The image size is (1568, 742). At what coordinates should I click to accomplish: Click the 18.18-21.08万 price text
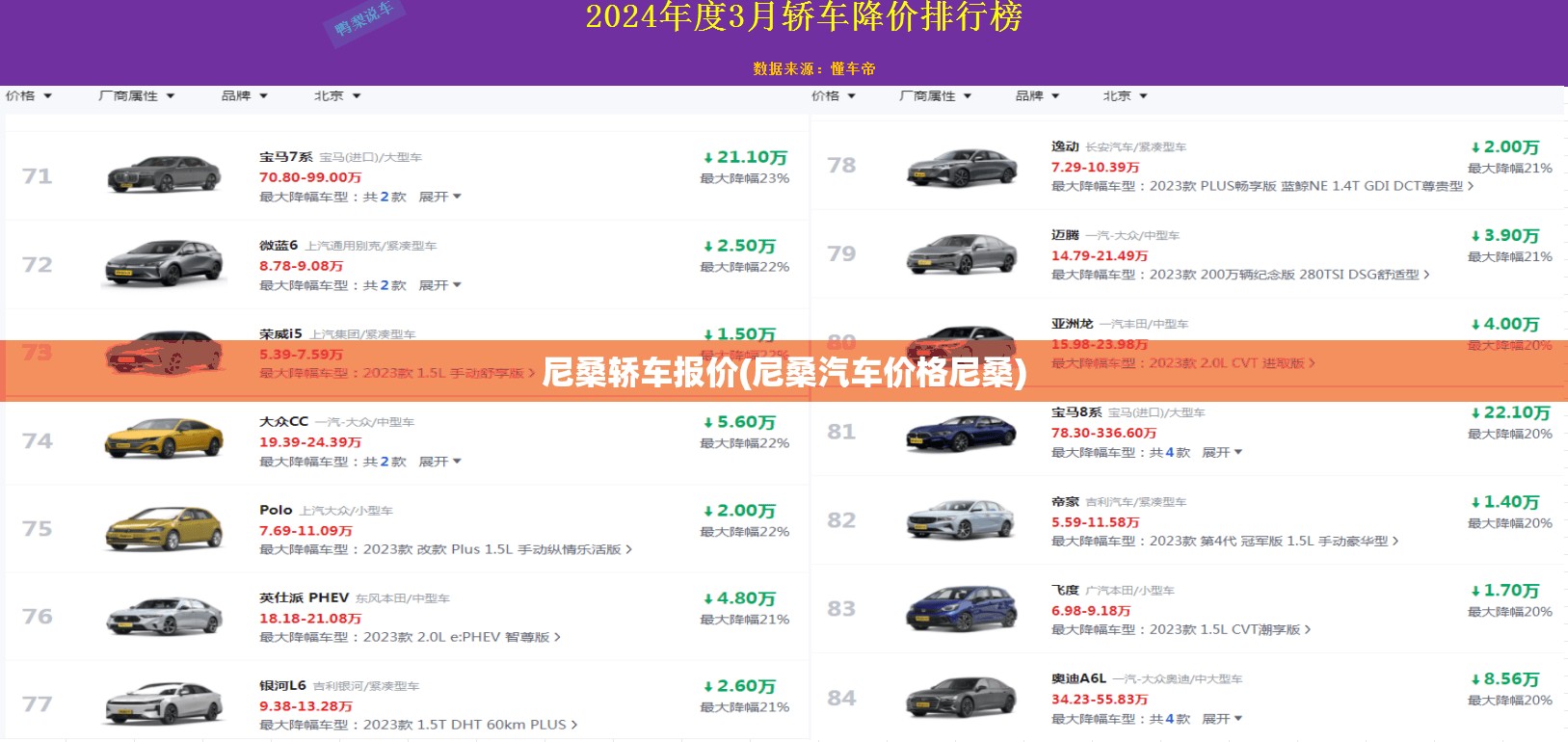tap(310, 619)
